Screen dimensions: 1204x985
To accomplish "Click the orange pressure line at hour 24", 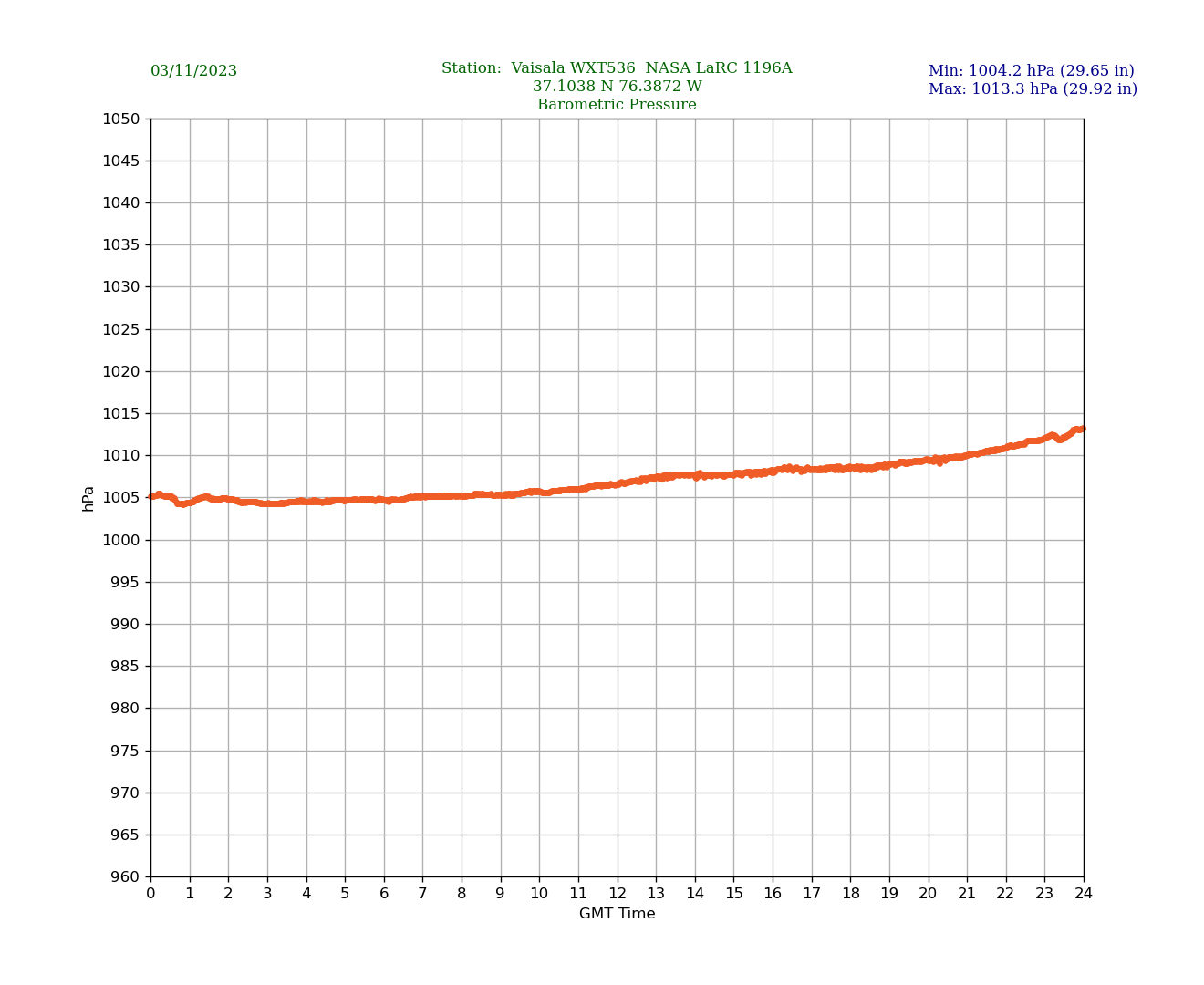I will pyautogui.click(x=1082, y=429).
